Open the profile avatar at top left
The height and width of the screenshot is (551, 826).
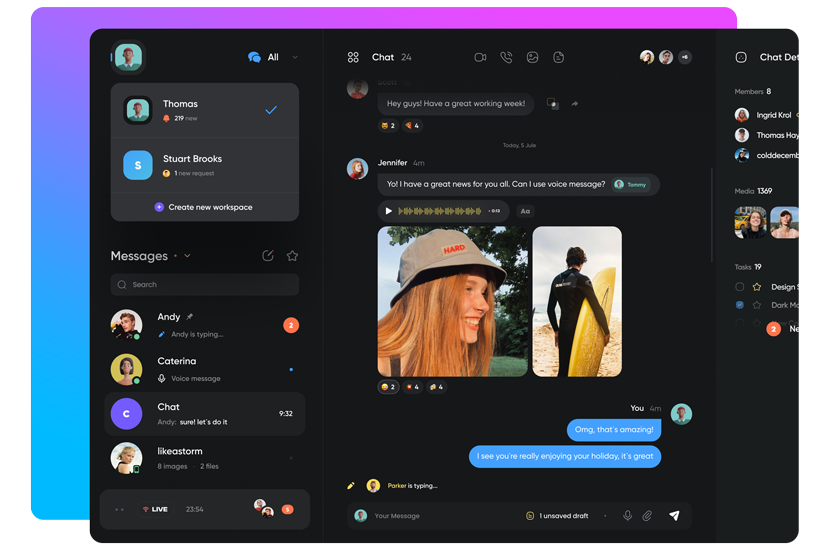click(x=129, y=57)
